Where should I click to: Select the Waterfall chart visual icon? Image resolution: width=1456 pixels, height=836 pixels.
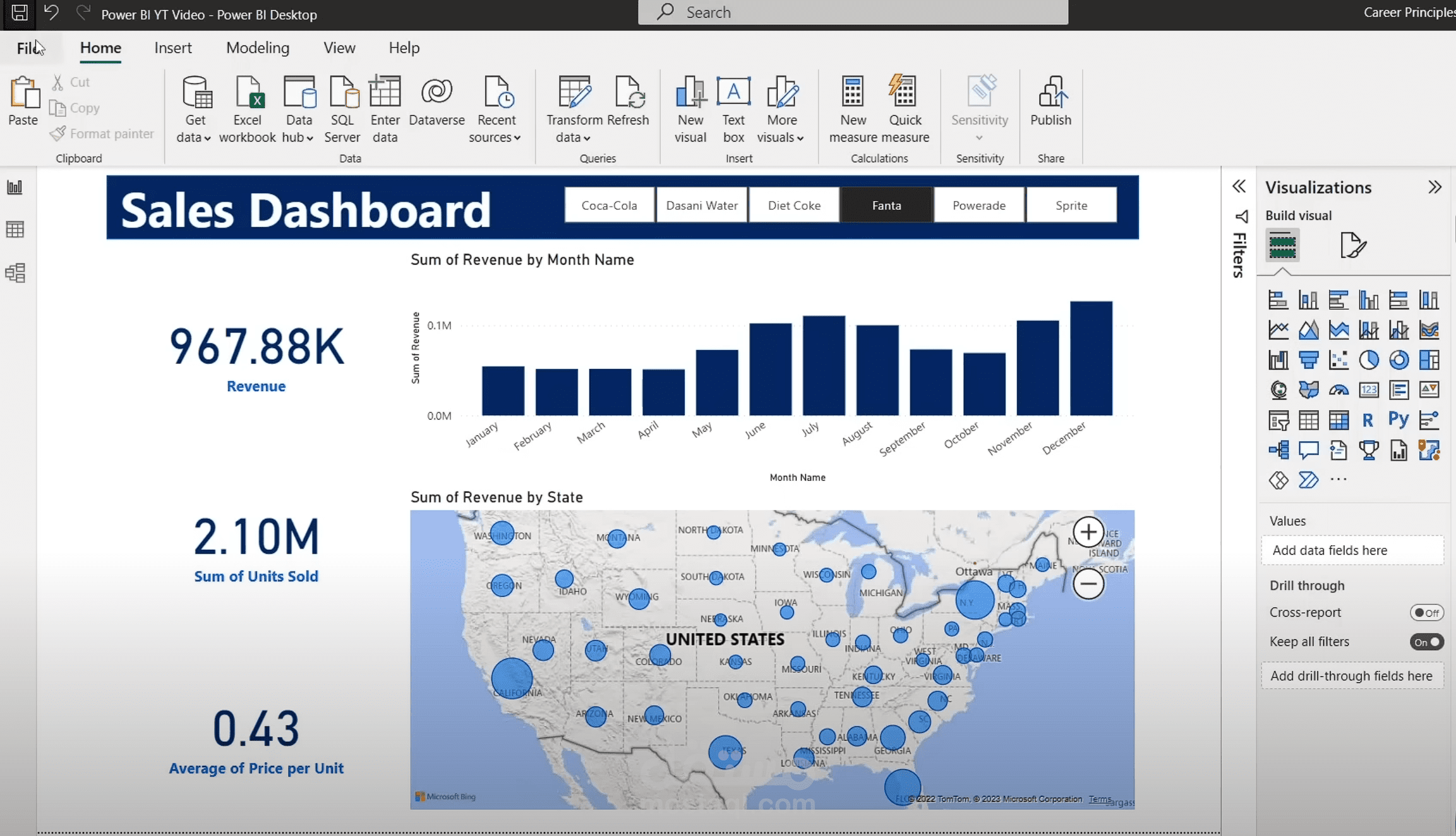(x=1278, y=360)
